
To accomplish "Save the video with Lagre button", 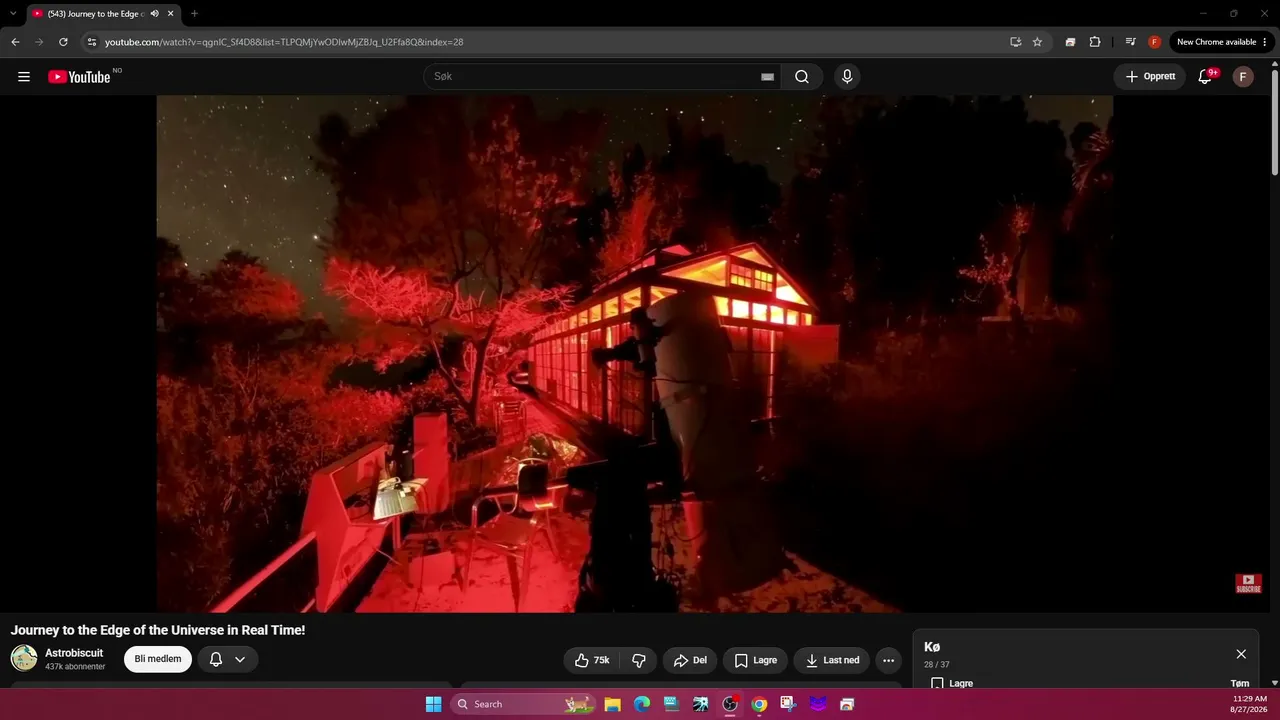I will coord(755,660).
